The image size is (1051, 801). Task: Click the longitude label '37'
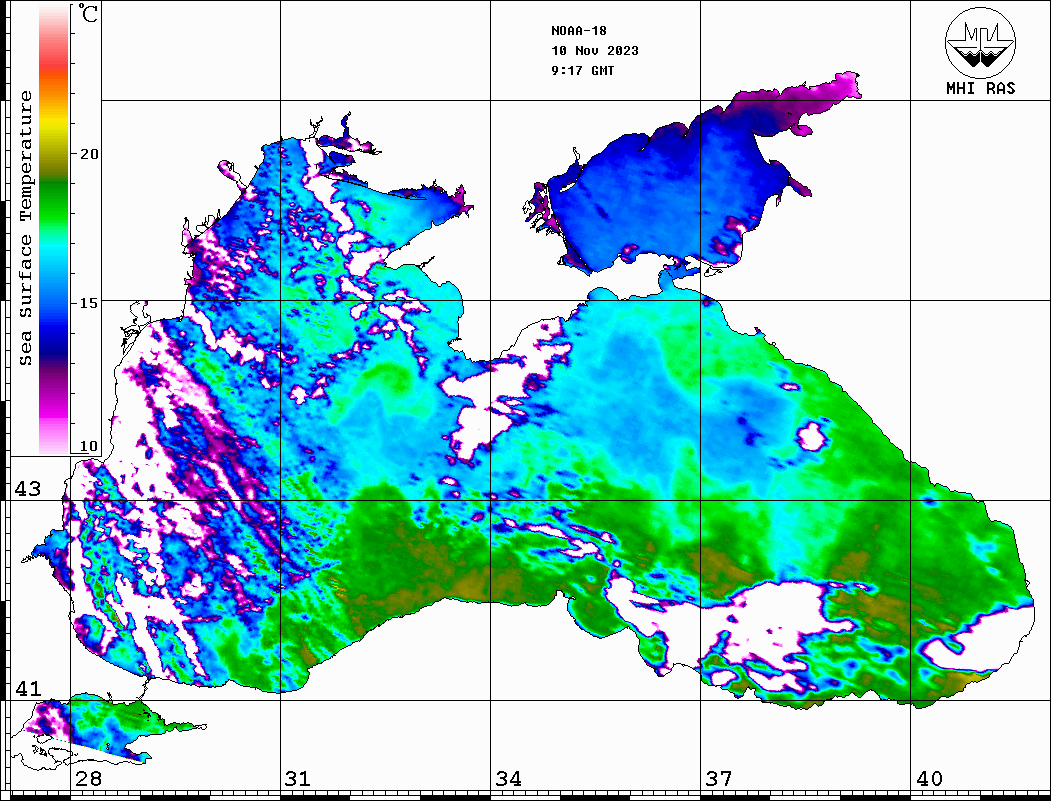(x=719, y=779)
